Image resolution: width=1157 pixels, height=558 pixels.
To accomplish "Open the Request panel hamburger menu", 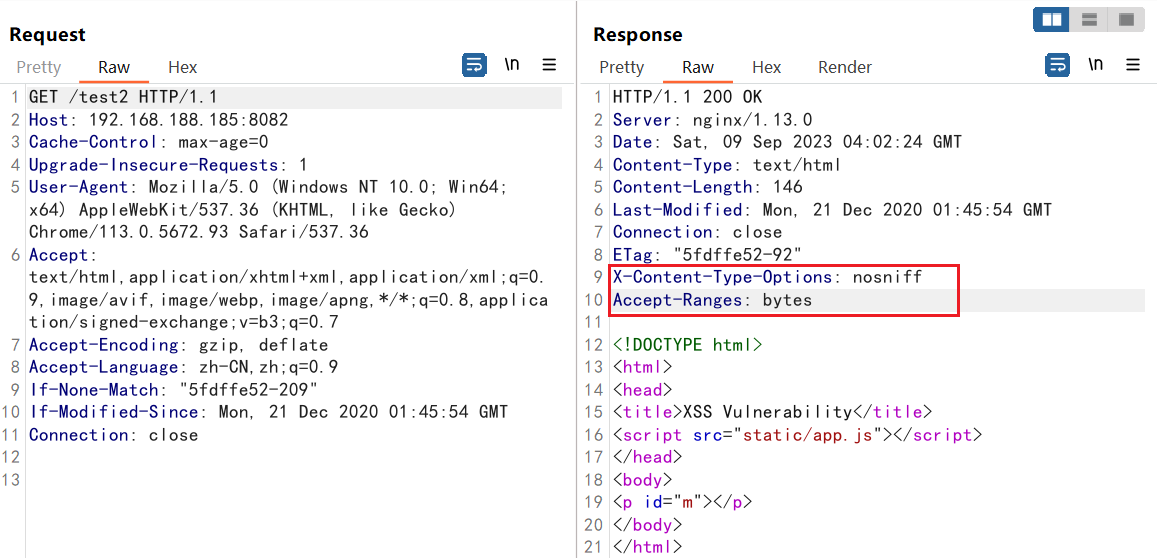I will (x=549, y=65).
